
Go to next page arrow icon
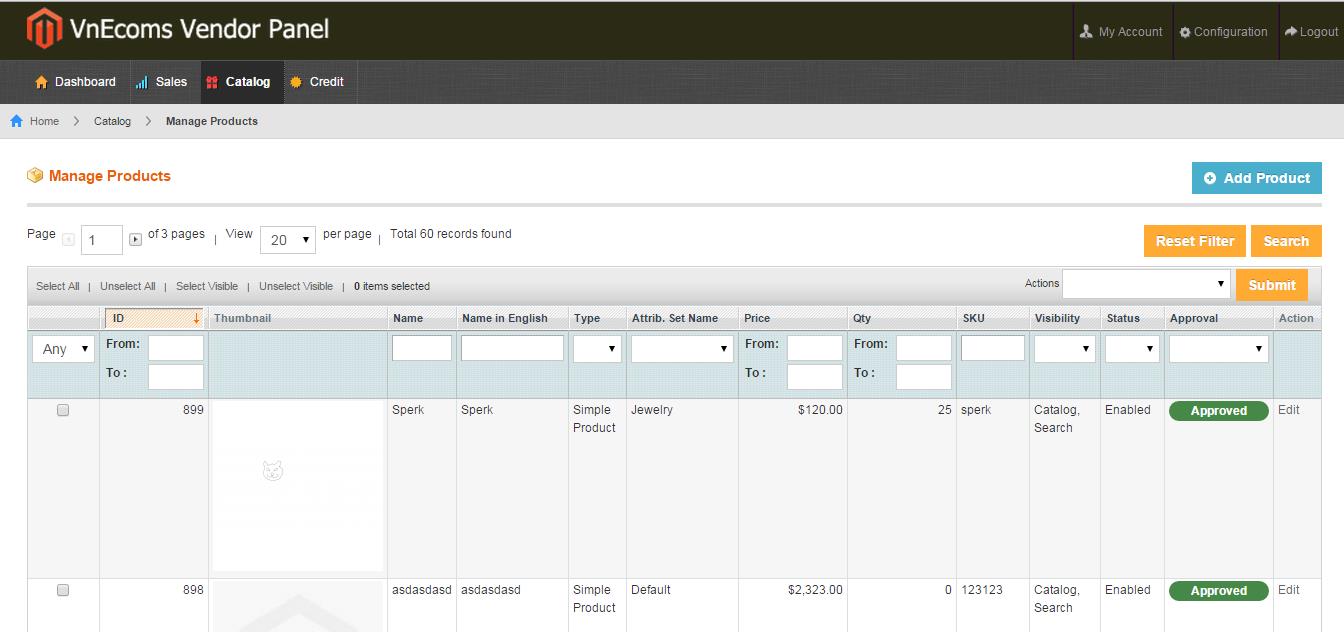(136, 240)
